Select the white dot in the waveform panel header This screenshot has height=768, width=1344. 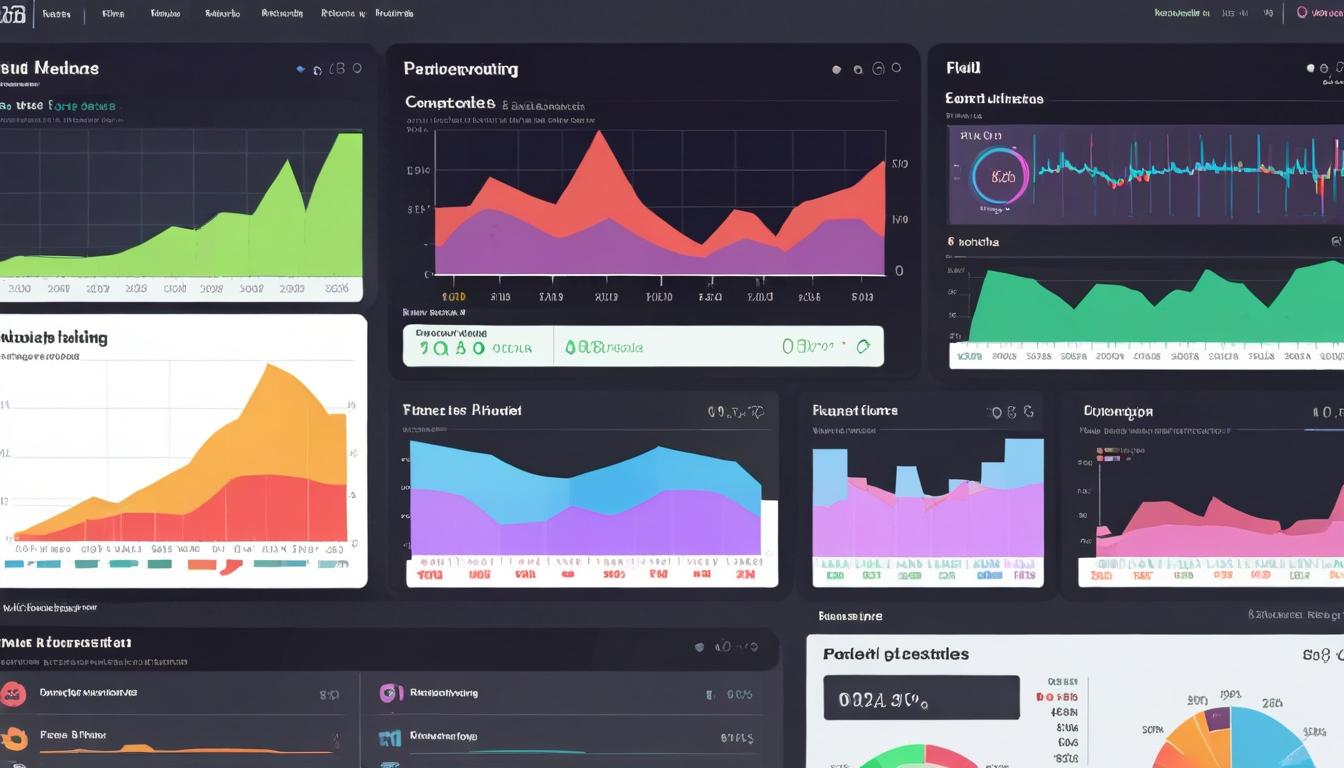point(1311,68)
